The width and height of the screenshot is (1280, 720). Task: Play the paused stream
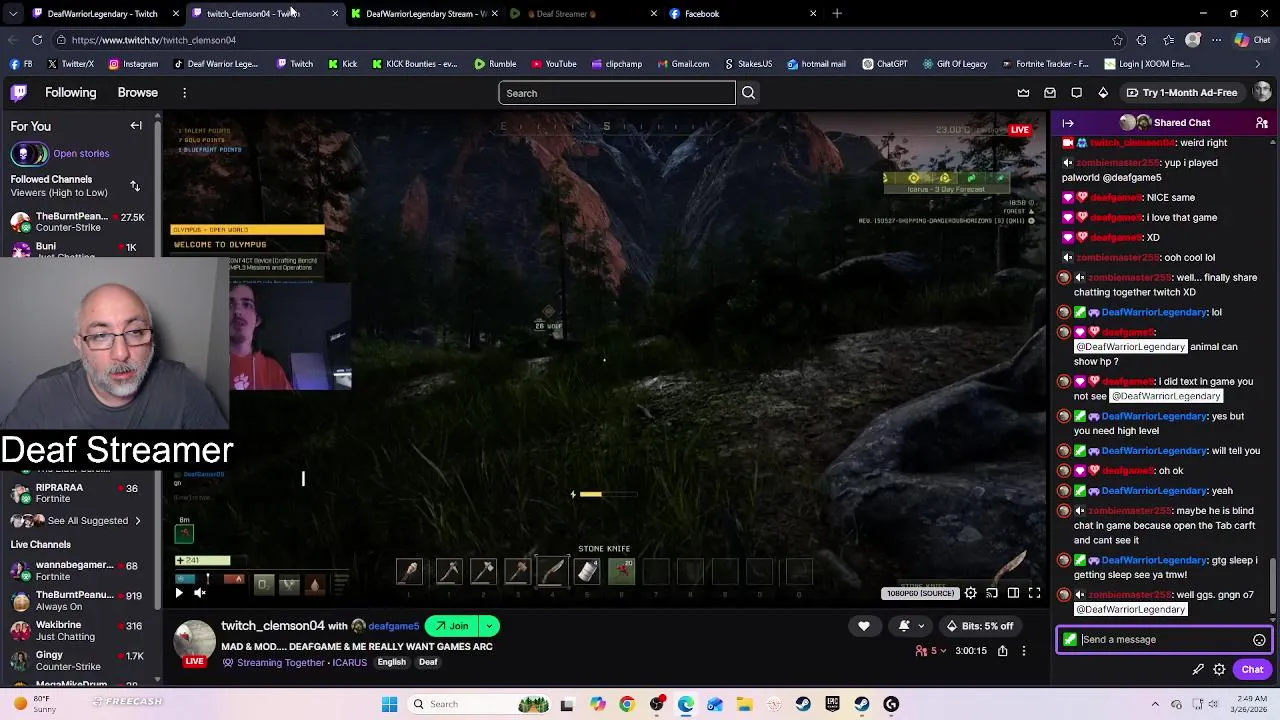tap(179, 593)
